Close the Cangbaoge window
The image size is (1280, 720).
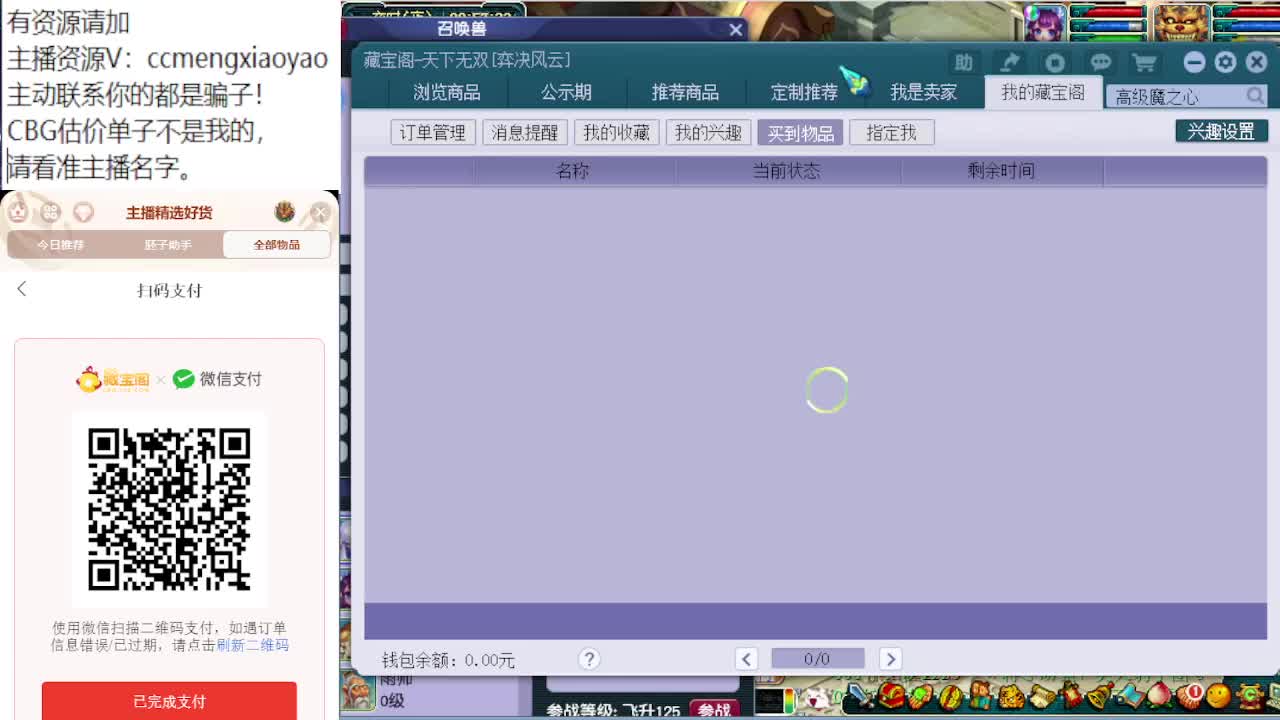(x=1256, y=62)
